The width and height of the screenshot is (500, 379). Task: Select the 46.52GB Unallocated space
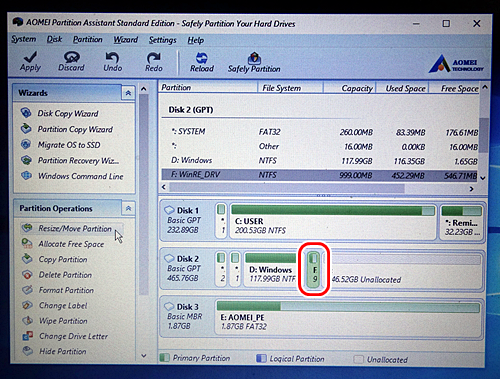coord(405,270)
